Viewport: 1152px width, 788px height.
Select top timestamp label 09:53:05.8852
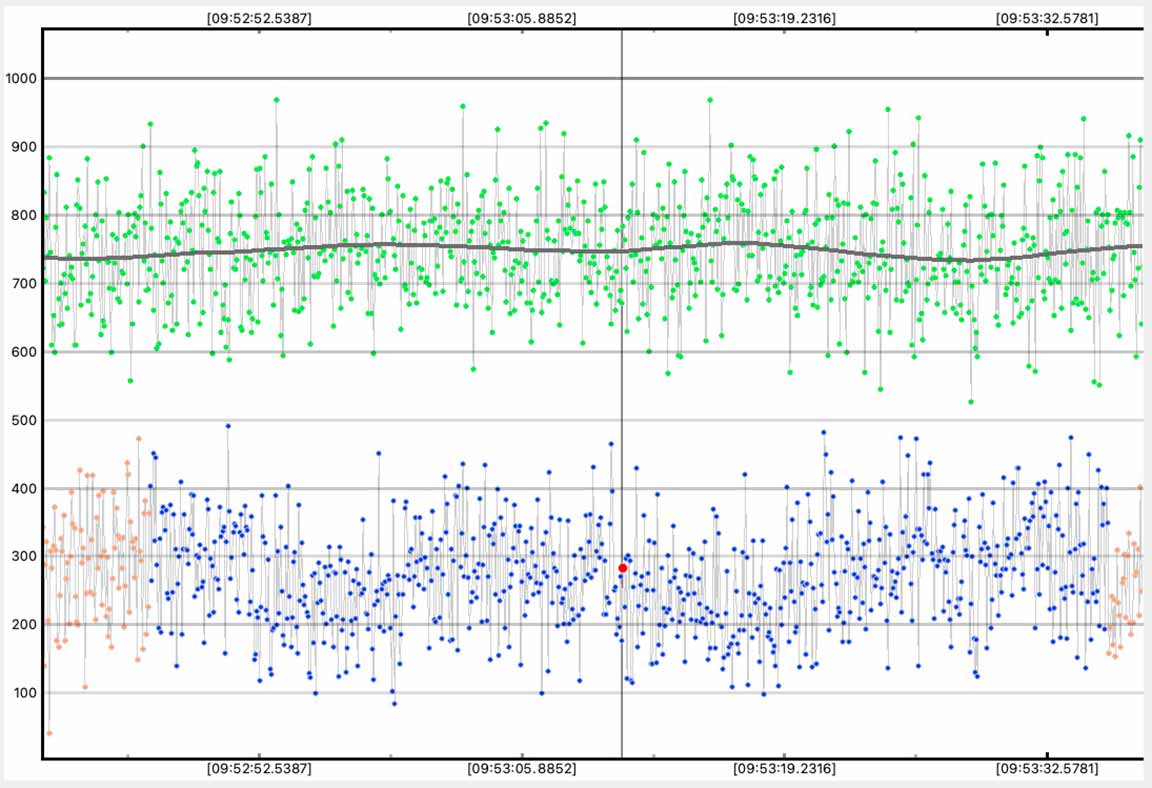(x=522, y=18)
